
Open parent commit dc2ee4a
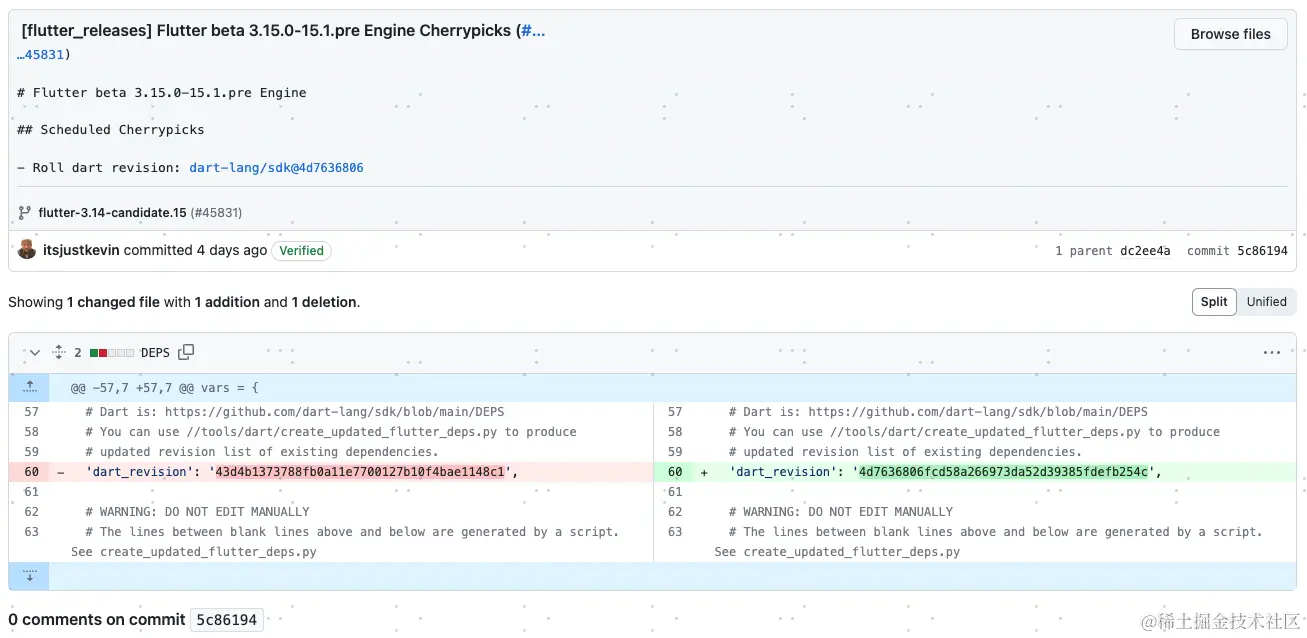[1145, 250]
